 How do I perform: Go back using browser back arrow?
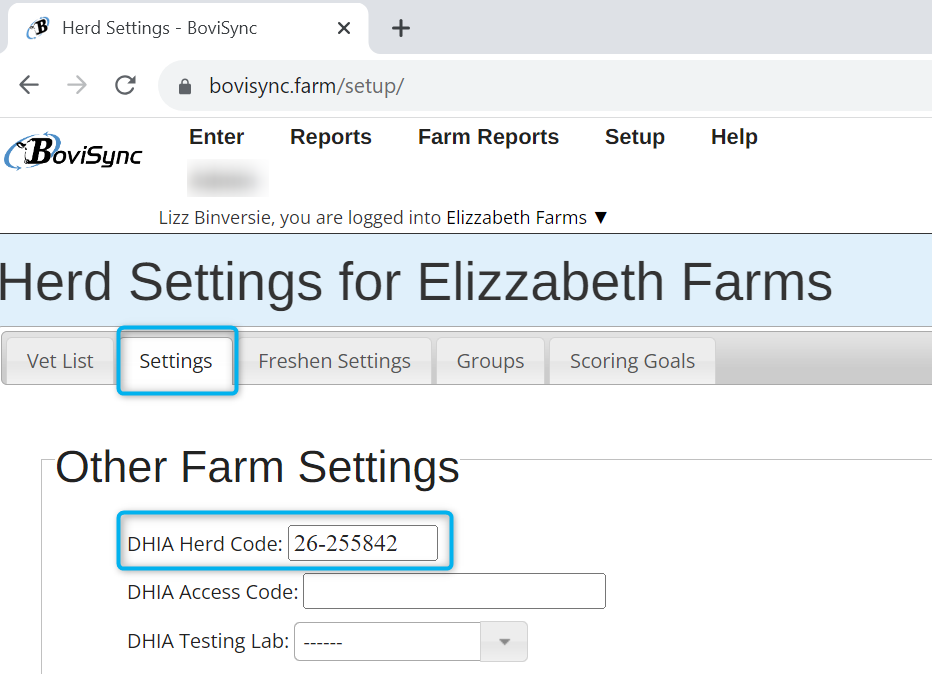(29, 86)
